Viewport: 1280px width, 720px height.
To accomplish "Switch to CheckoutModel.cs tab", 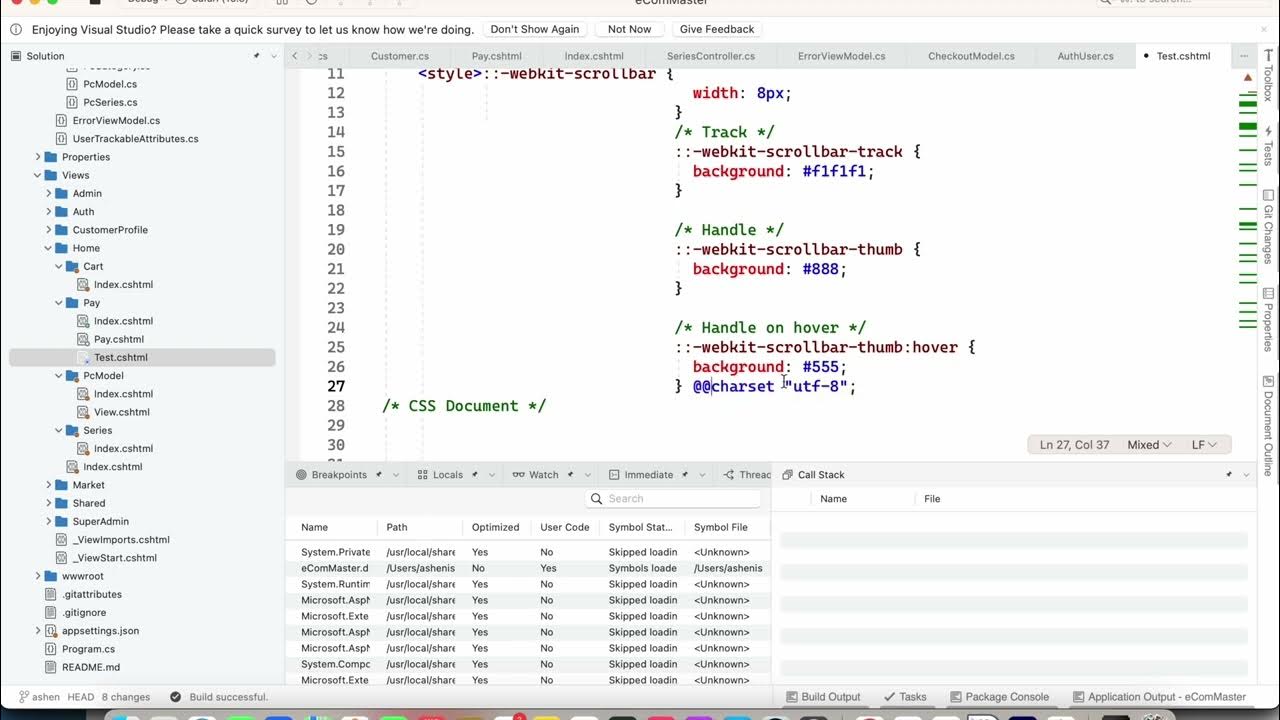I will [x=971, y=56].
